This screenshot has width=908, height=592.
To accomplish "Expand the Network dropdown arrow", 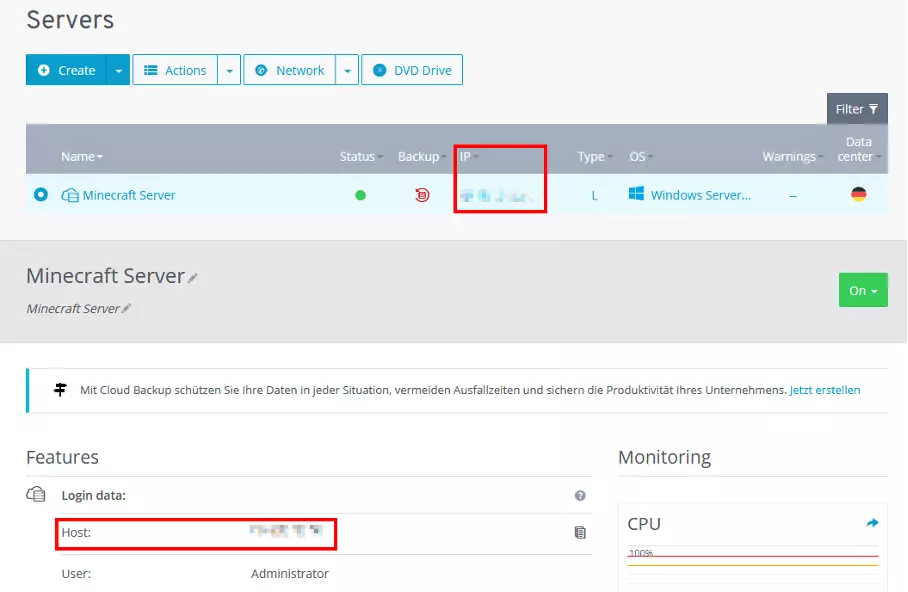I will pos(347,70).
